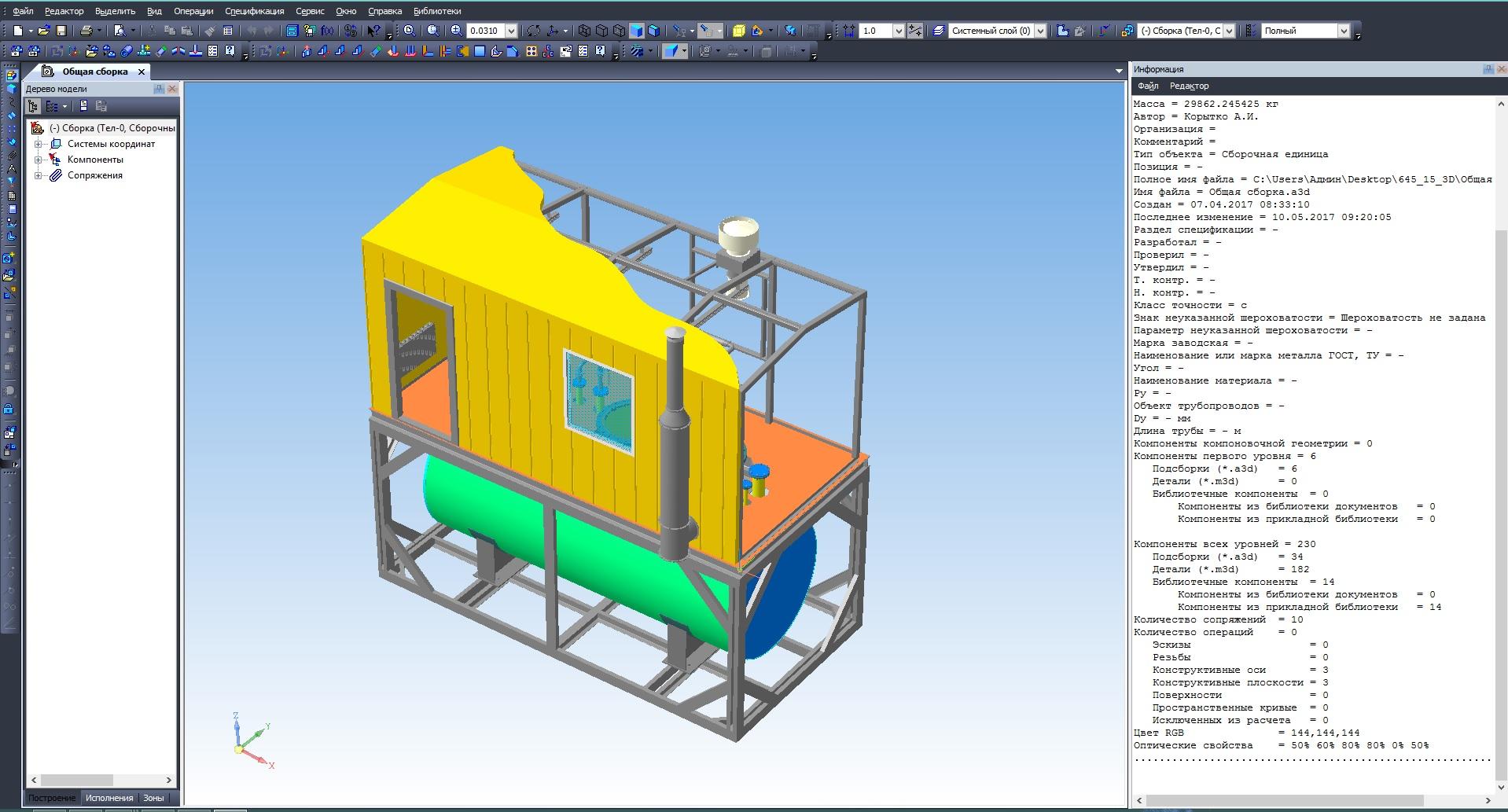Select the wireframe display mode icon
Image resolution: width=1508 pixels, height=812 pixels.
click(584, 31)
